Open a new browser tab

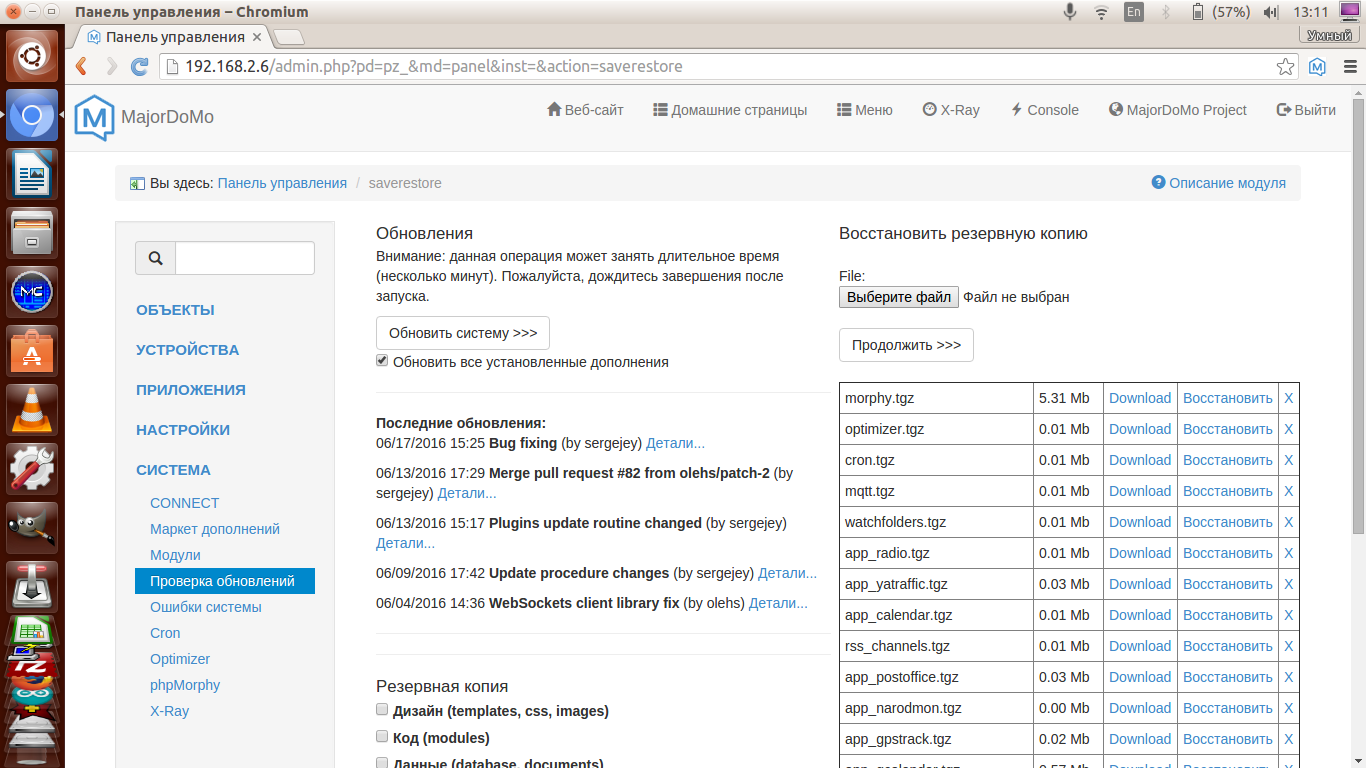pos(289,37)
